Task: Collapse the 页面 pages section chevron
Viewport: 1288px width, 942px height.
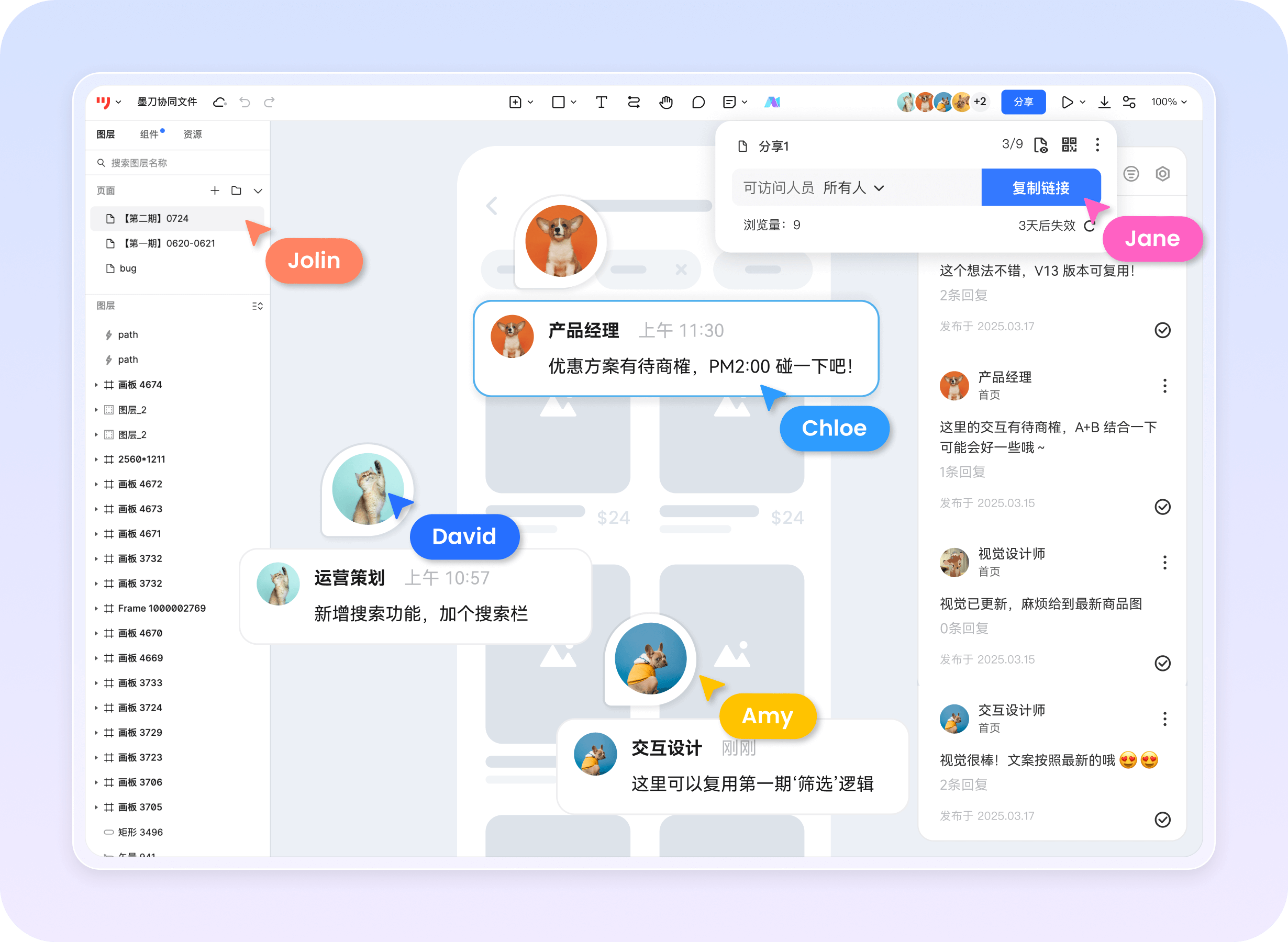Action: pos(258,190)
